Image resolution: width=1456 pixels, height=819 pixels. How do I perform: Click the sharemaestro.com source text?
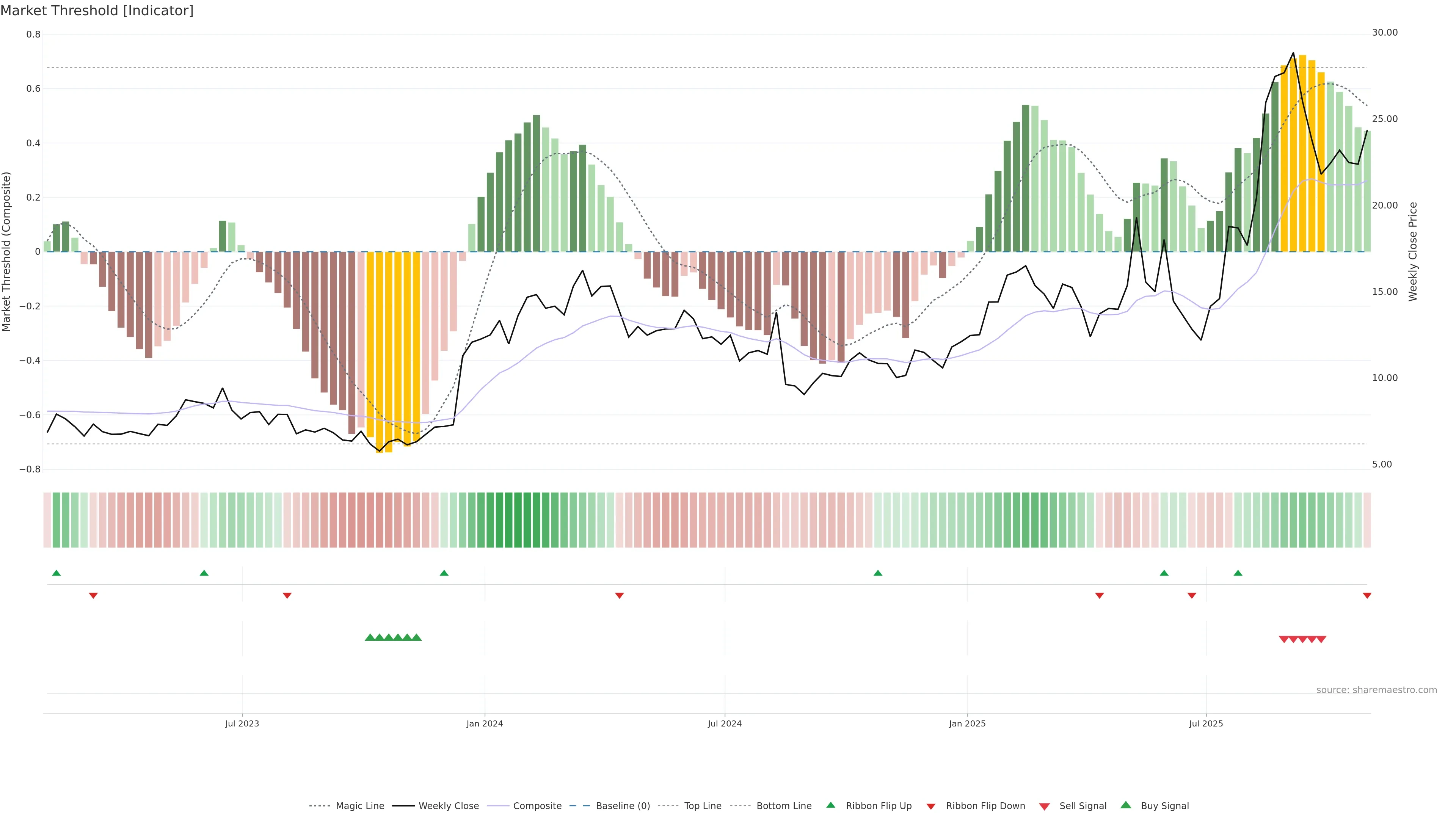[1376, 690]
